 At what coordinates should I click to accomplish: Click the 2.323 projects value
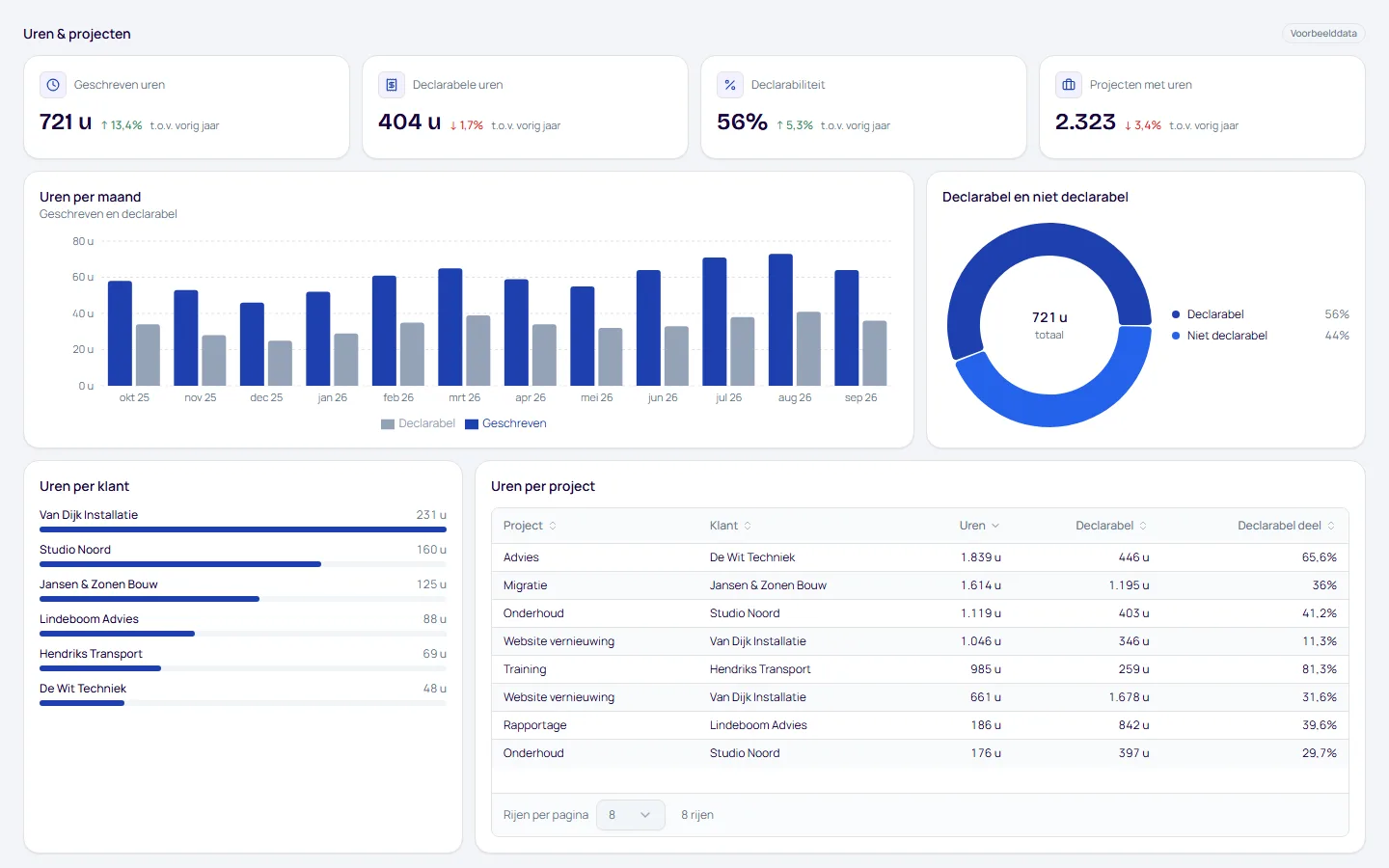click(x=1085, y=122)
